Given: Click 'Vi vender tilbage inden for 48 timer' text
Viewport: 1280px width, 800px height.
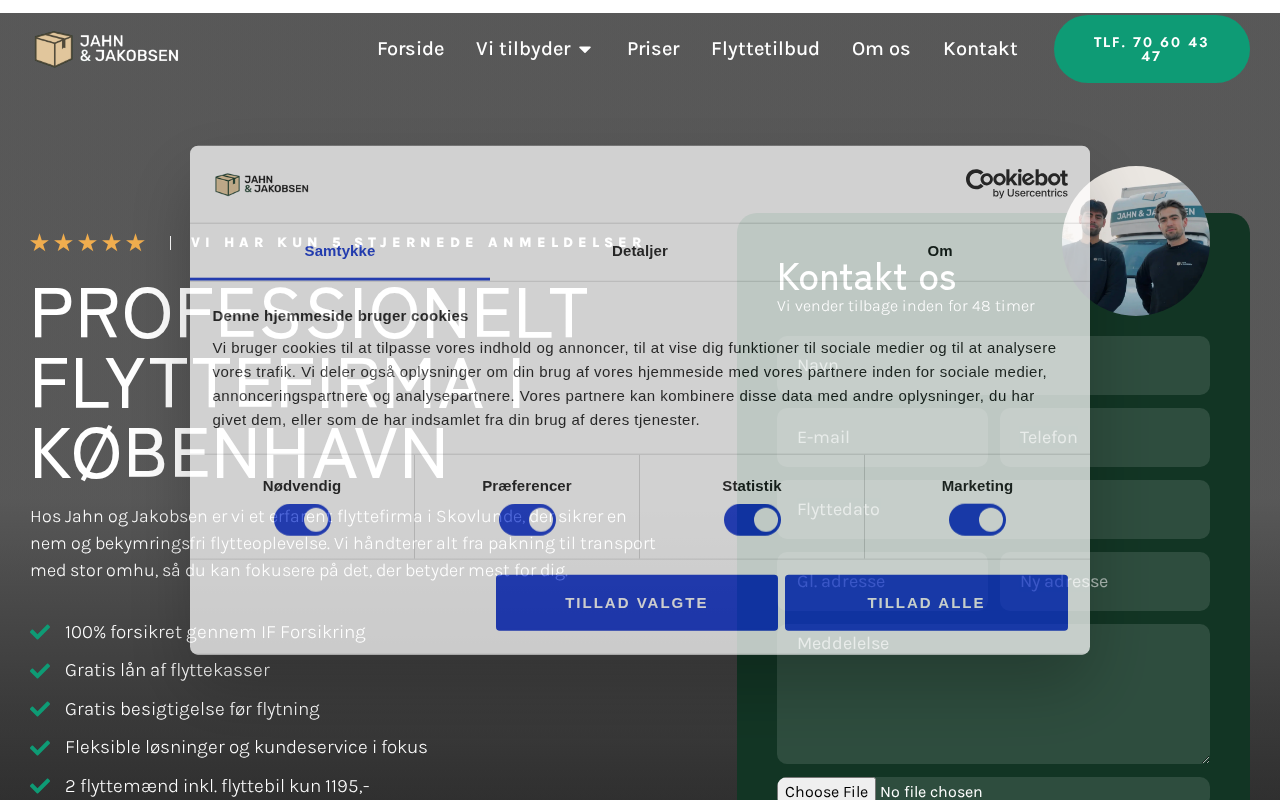Looking at the screenshot, I should (906, 306).
